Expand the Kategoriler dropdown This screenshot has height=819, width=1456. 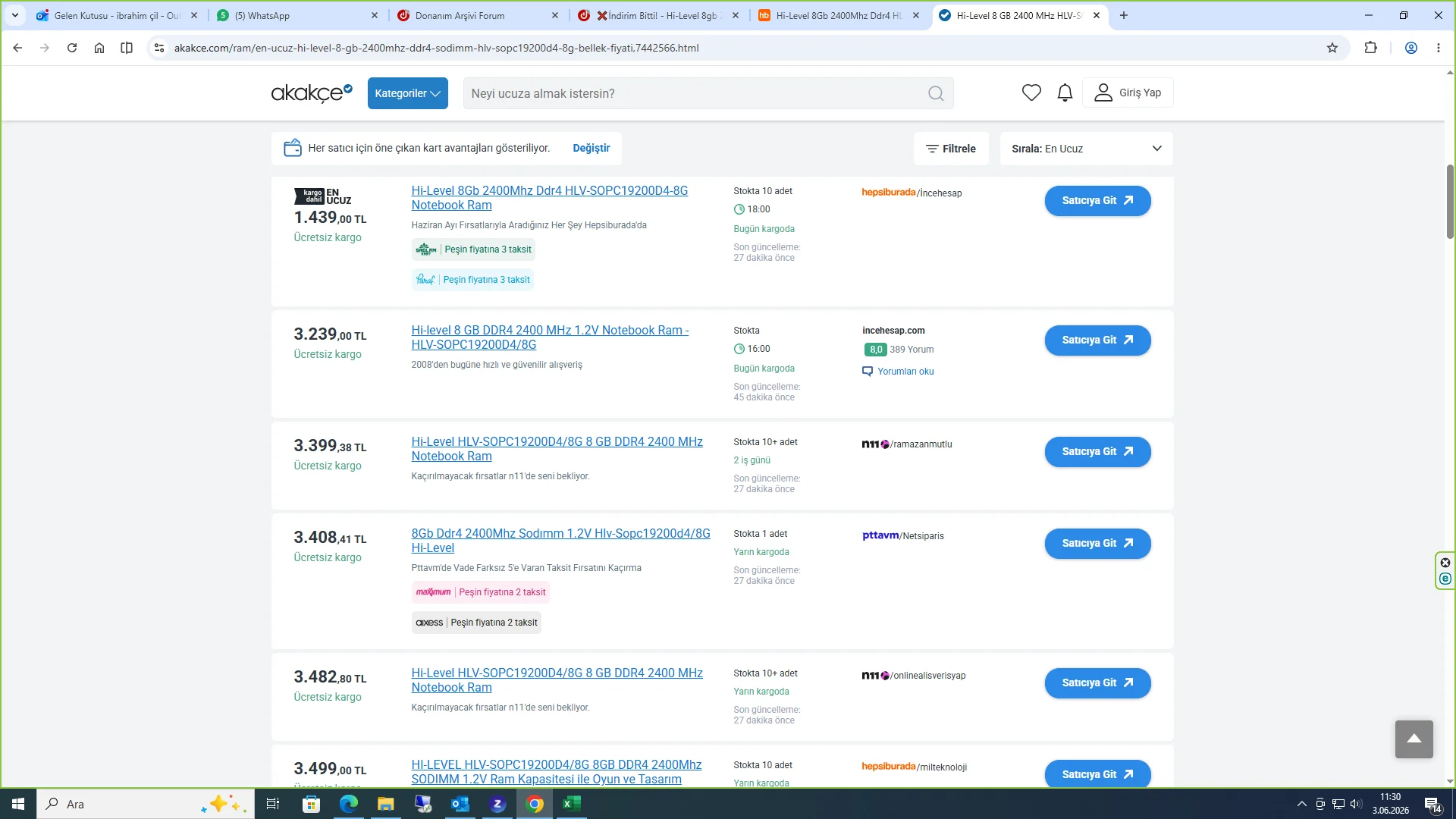(x=407, y=93)
